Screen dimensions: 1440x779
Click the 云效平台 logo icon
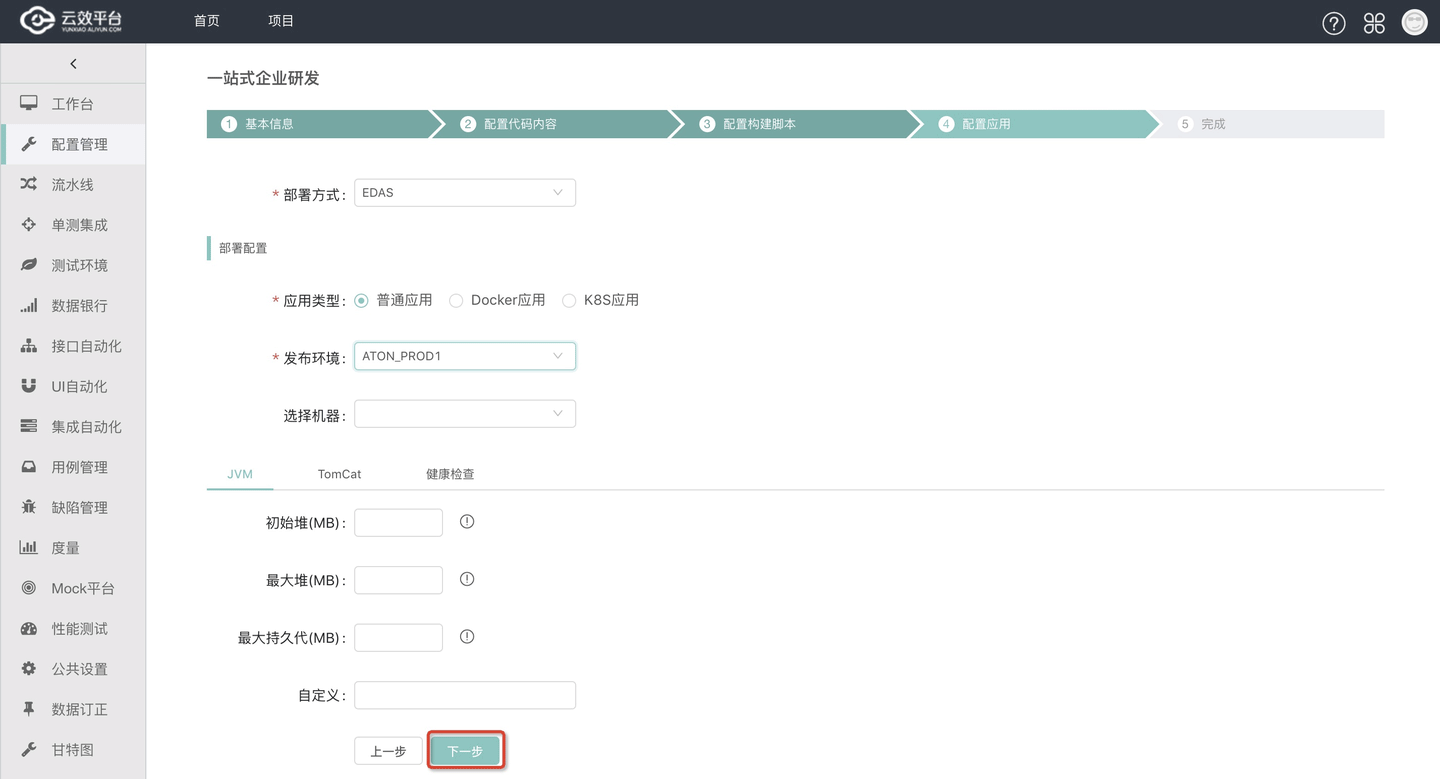(x=38, y=21)
